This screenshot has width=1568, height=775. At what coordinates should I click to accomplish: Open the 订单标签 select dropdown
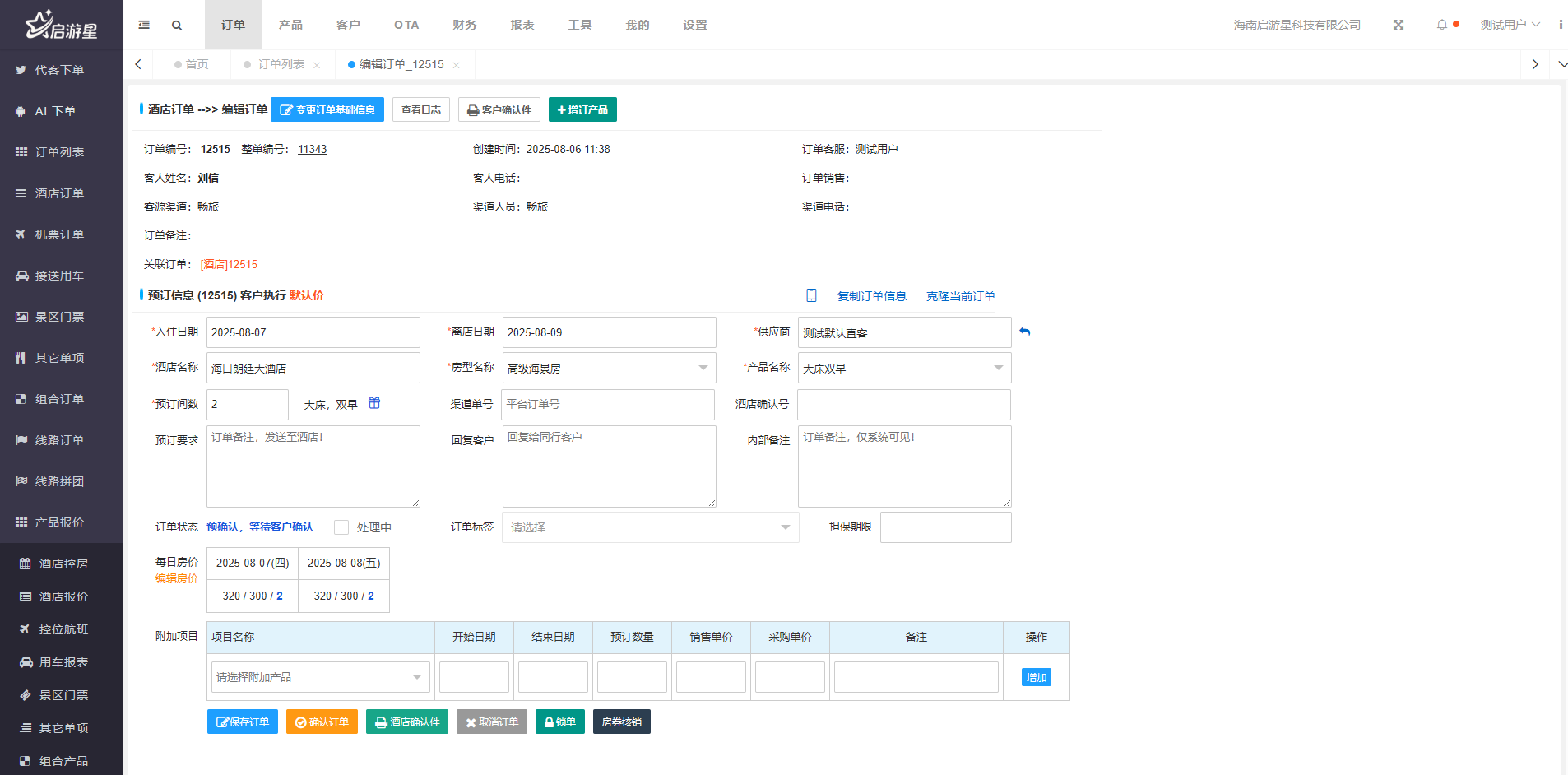(x=650, y=527)
